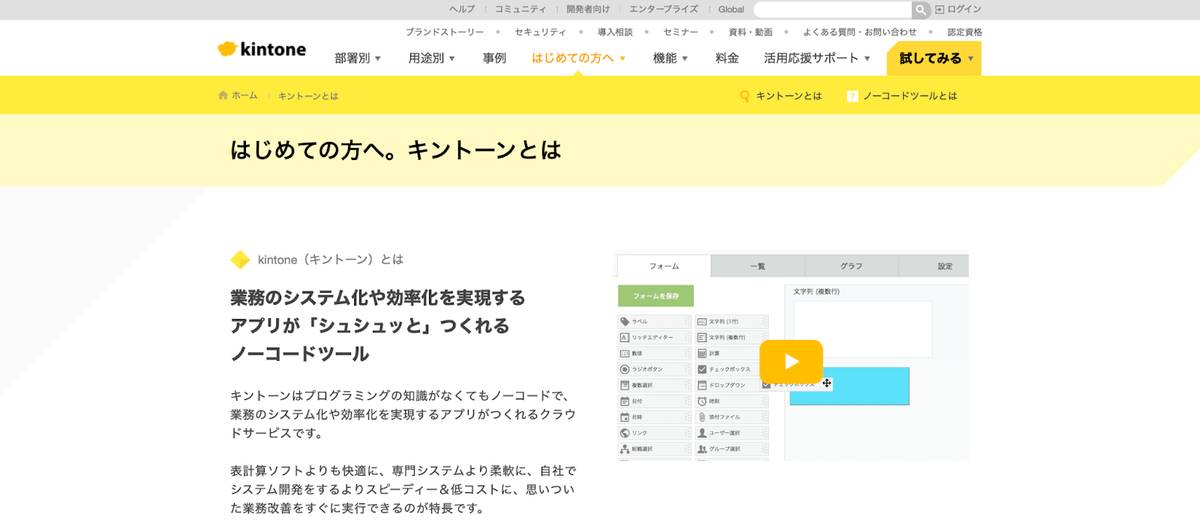Click the 試してみる button

click(934, 58)
